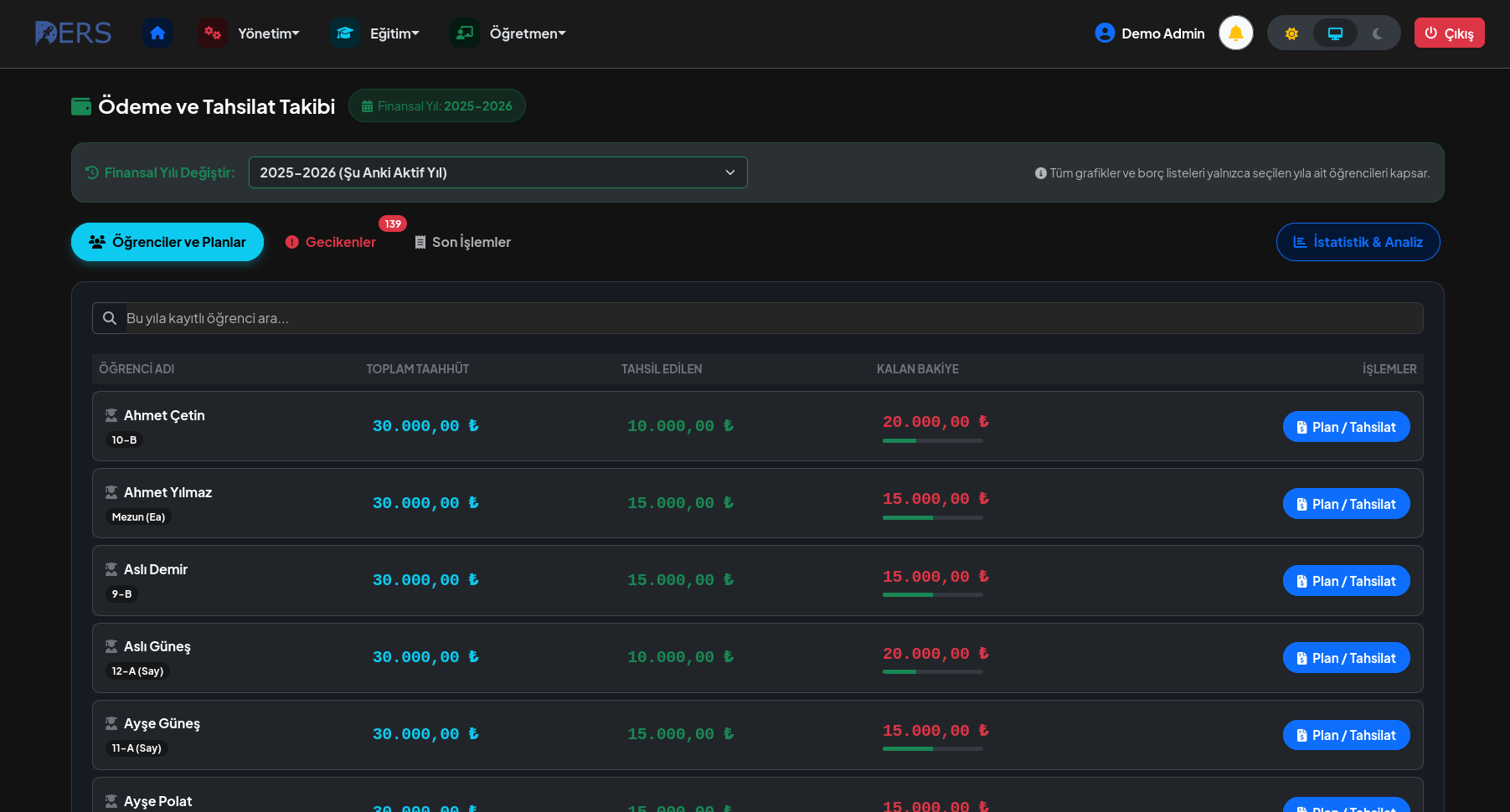Click the Eğitim graduation cap icon
The width and height of the screenshot is (1510, 812).
coord(345,33)
